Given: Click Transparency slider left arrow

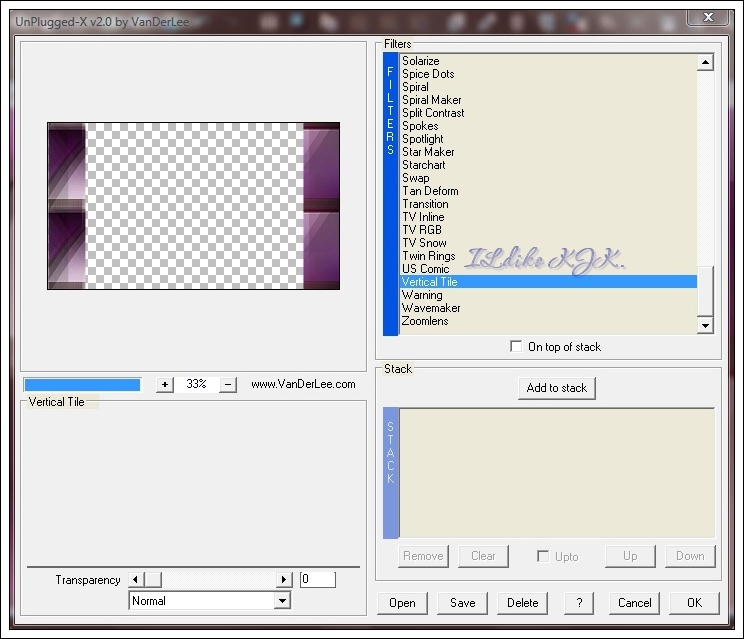Looking at the screenshot, I should [x=137, y=580].
